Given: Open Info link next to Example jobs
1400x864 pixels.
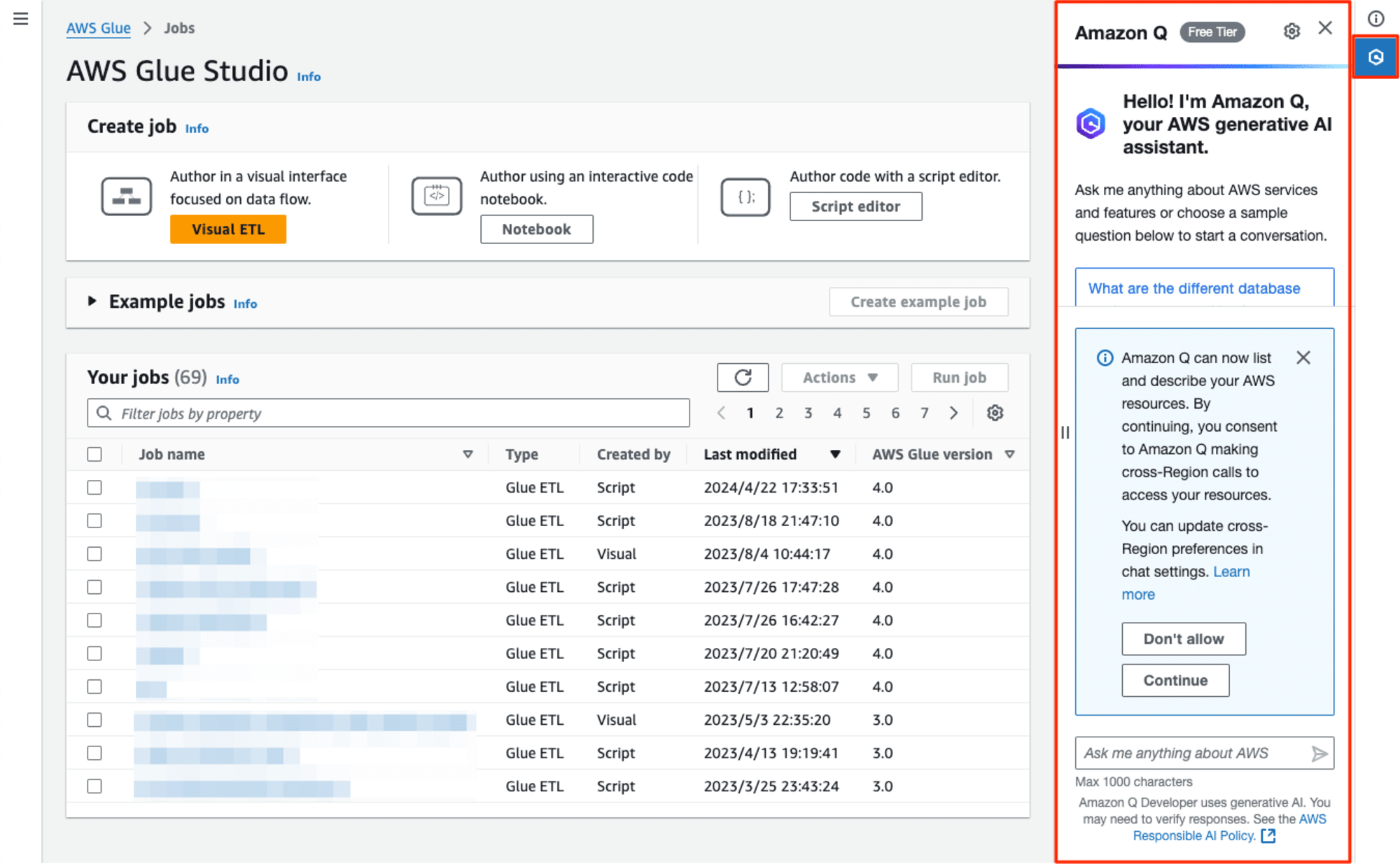Looking at the screenshot, I should [245, 304].
